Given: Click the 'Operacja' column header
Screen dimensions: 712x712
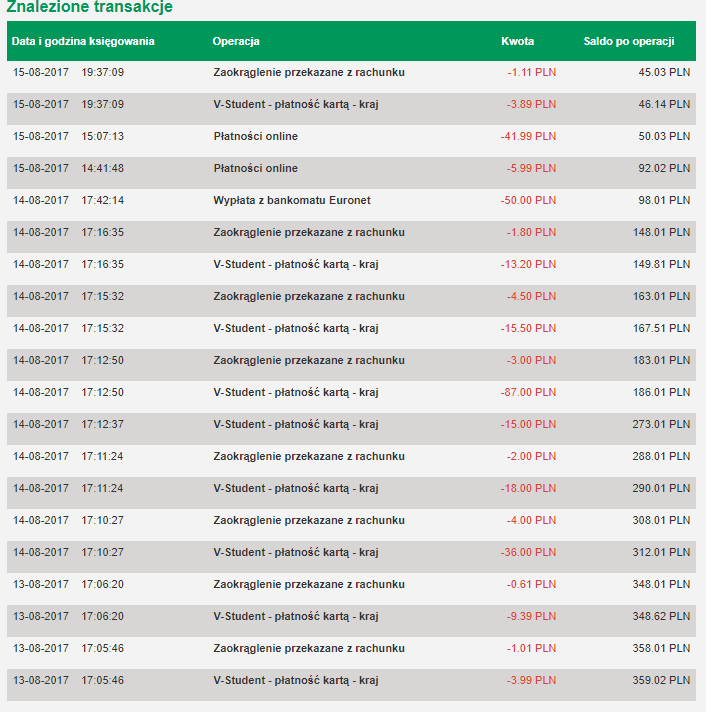Looking at the screenshot, I should (x=236, y=41).
